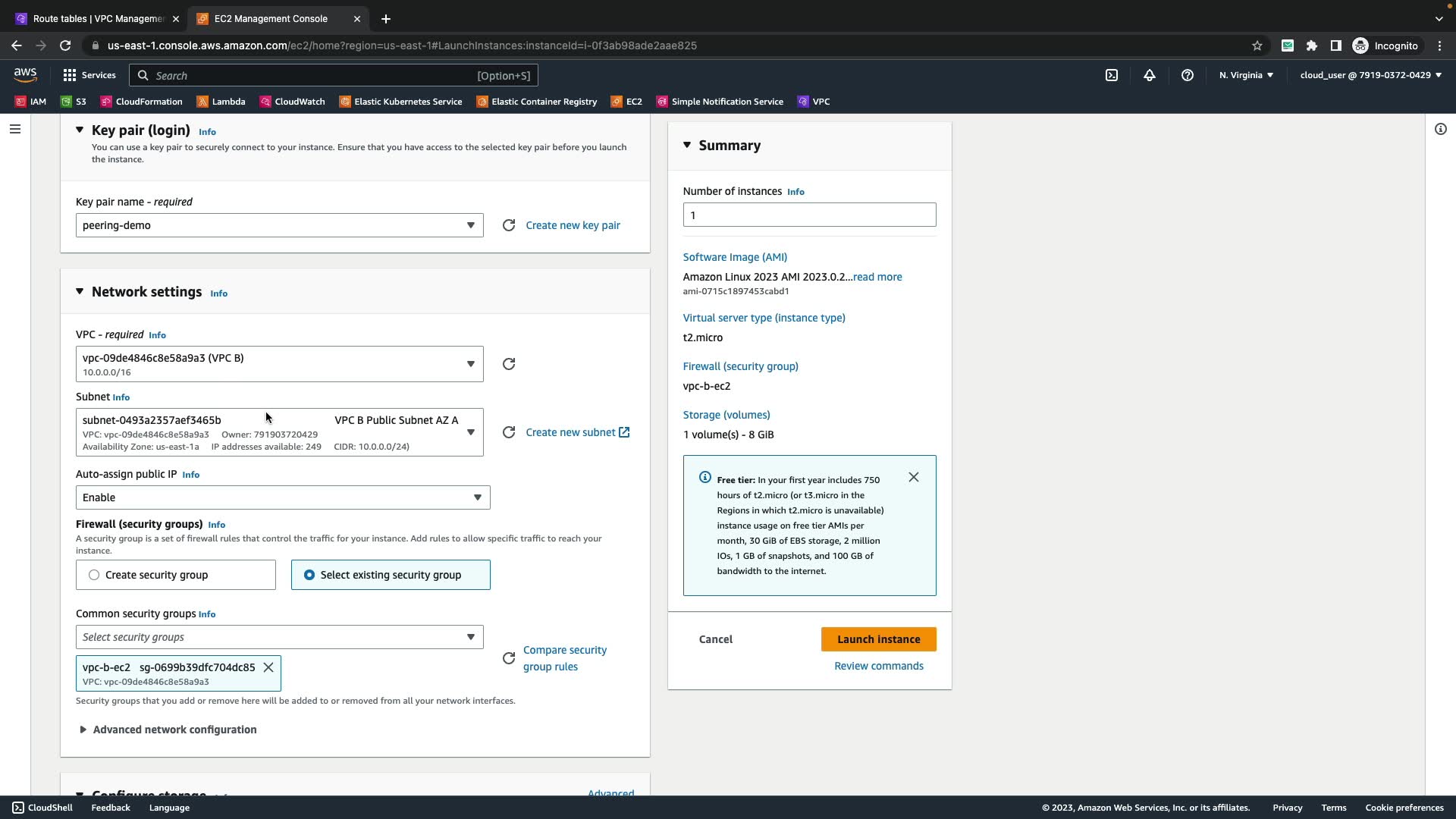This screenshot has width=1456, height=819.
Task: Open the left navigation hamburger menu
Action: coord(14,129)
